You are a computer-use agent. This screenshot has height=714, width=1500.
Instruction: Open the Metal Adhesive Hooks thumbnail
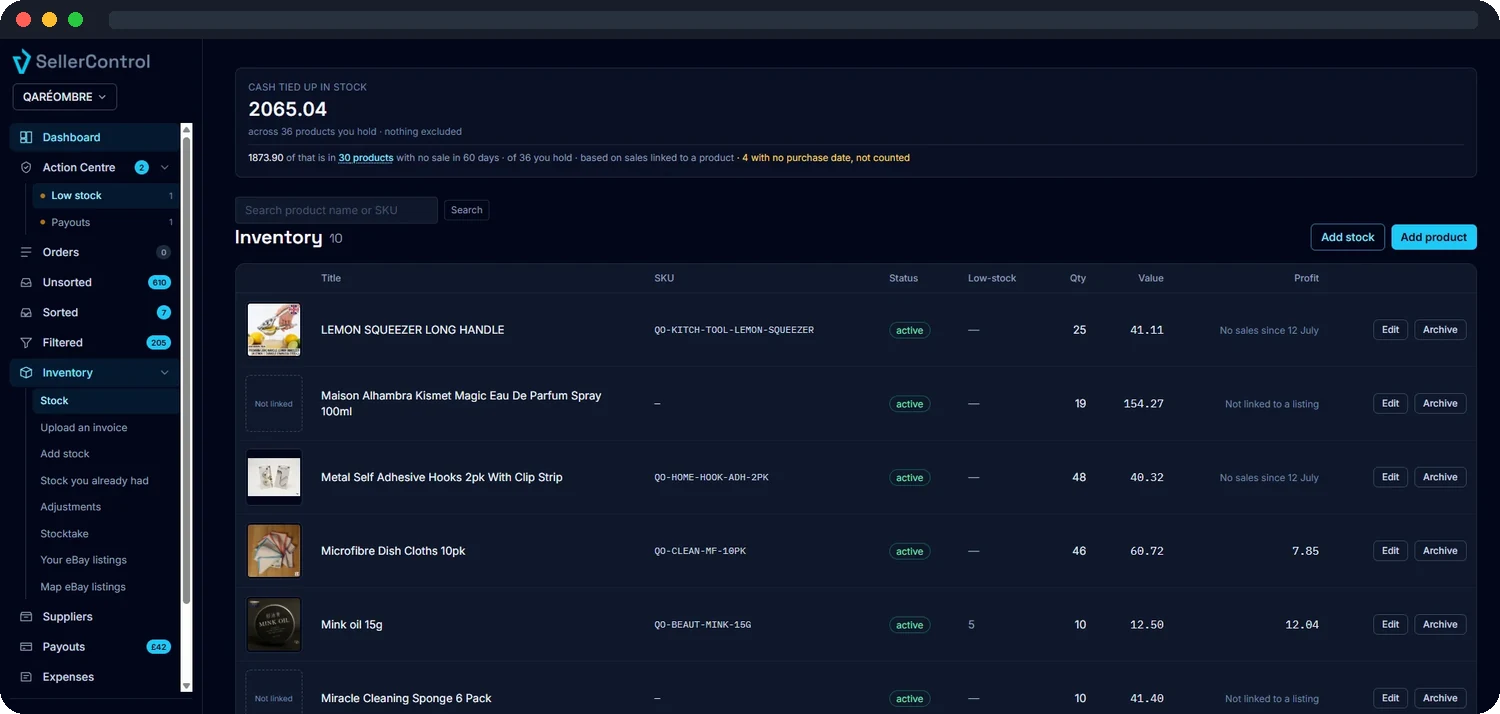[274, 477]
